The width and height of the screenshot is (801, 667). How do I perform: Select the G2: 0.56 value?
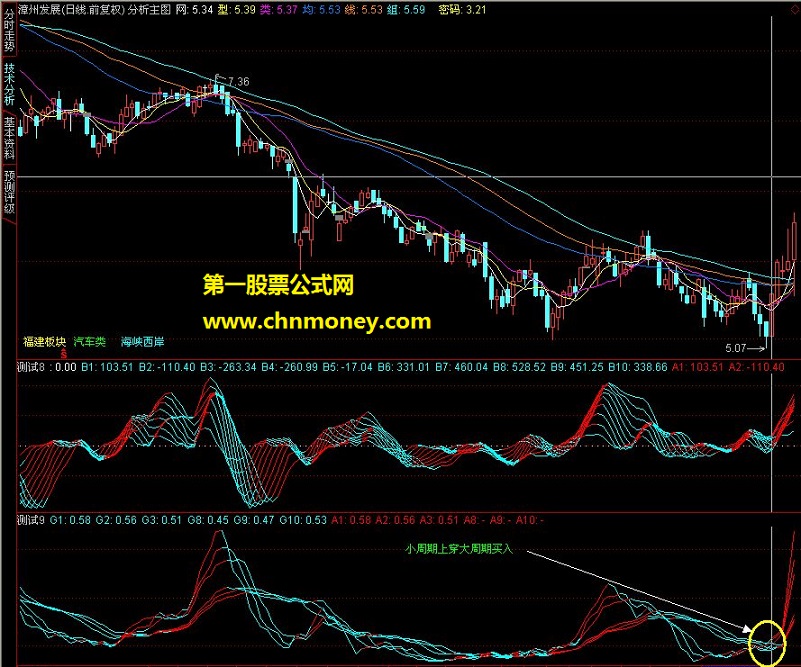[116, 520]
